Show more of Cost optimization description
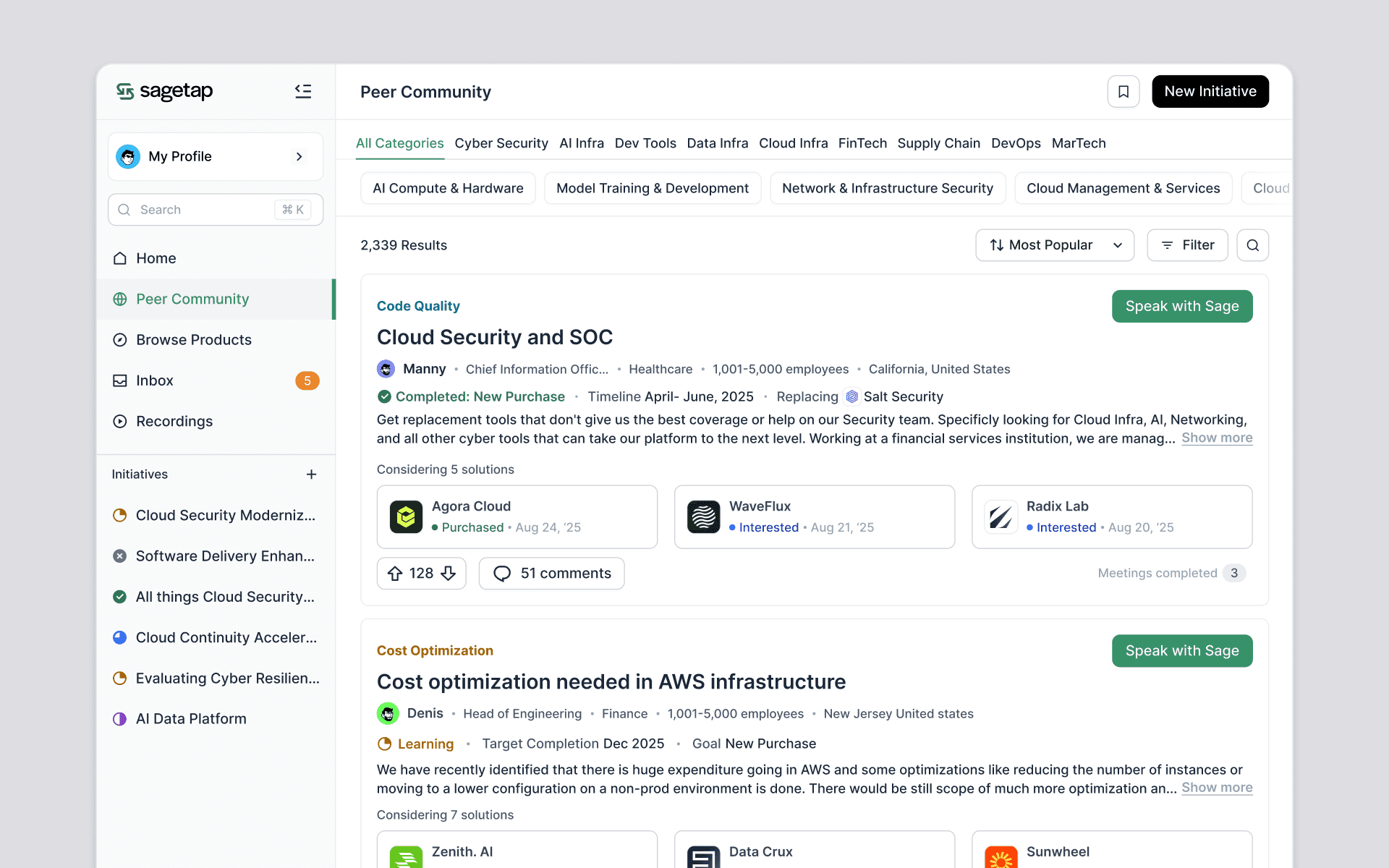1389x868 pixels. [x=1216, y=788]
